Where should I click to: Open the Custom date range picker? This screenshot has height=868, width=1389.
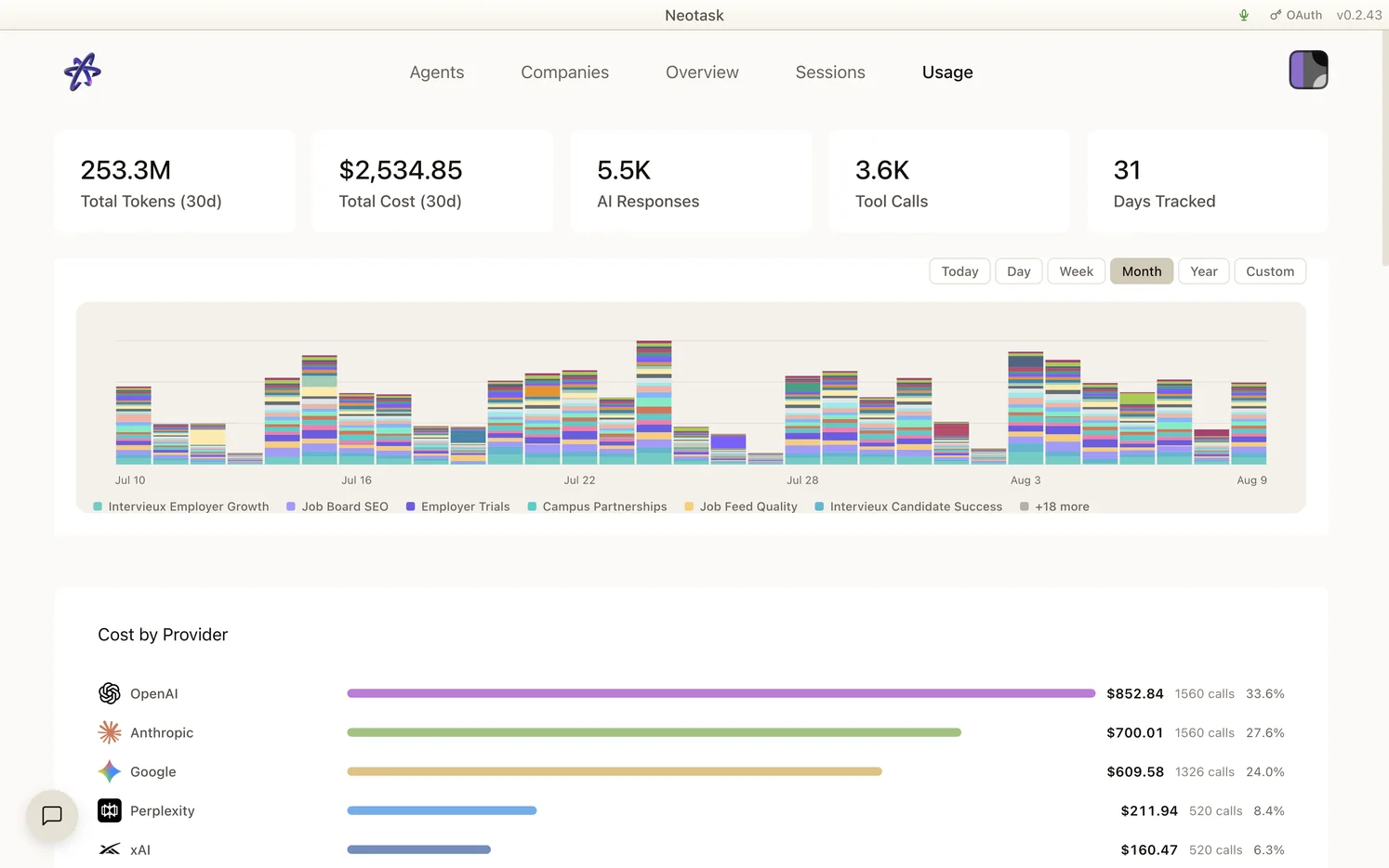point(1270,271)
